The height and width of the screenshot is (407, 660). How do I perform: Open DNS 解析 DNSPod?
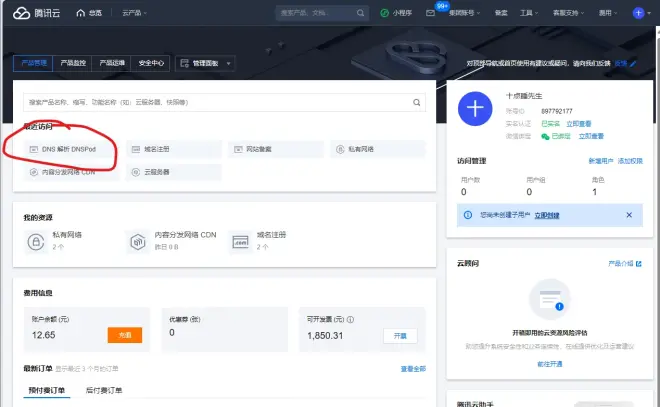[x=70, y=149]
